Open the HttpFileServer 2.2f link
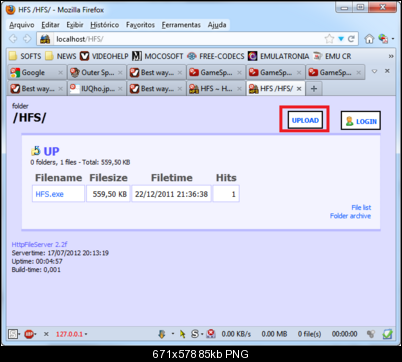Screen dimensions: 402x362 tap(39, 244)
